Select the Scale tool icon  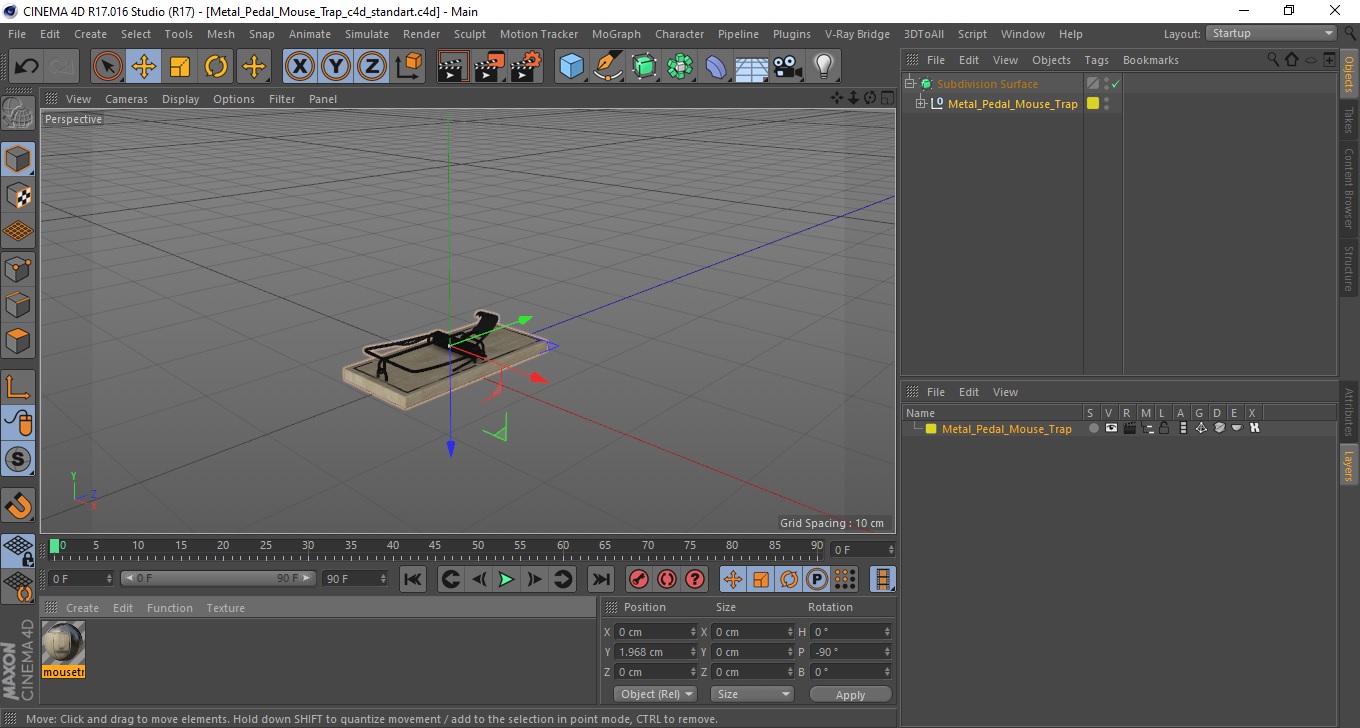(x=180, y=67)
